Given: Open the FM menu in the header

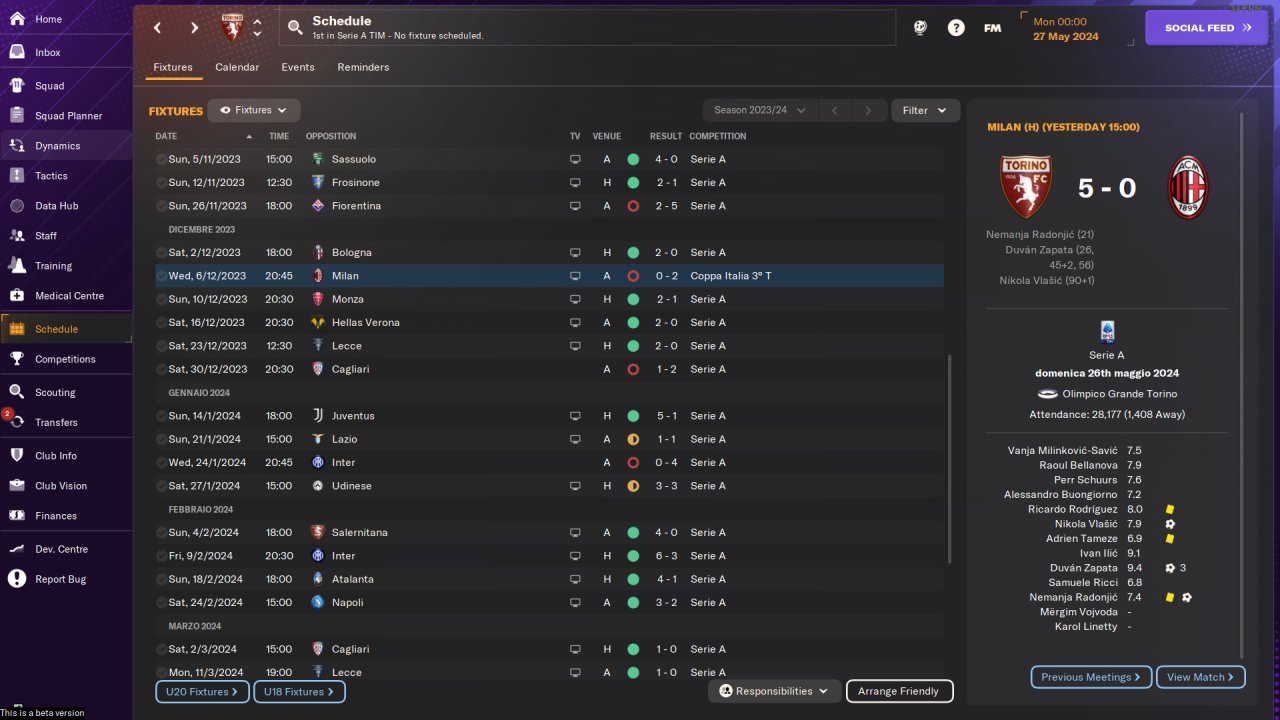Looking at the screenshot, I should [x=992, y=28].
